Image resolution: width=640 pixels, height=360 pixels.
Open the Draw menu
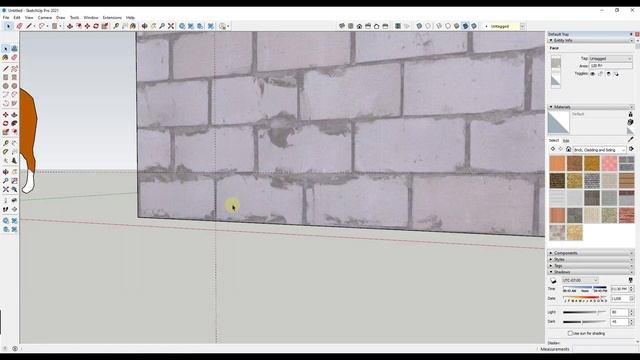(60, 18)
